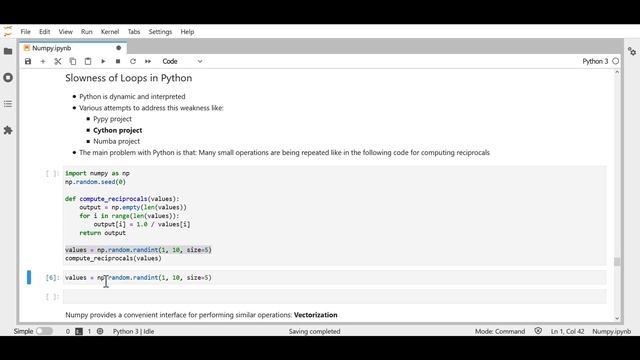Click the kernel status circle indicator
The height and width of the screenshot is (360, 640).
[616, 61]
